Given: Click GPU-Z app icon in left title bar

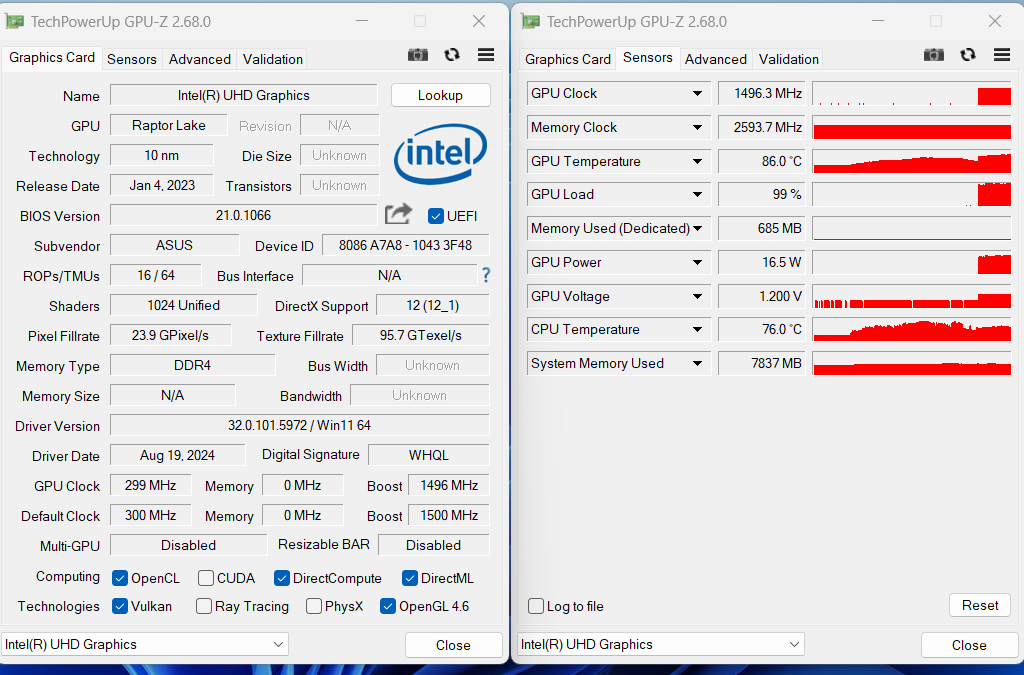Looking at the screenshot, I should point(15,22).
